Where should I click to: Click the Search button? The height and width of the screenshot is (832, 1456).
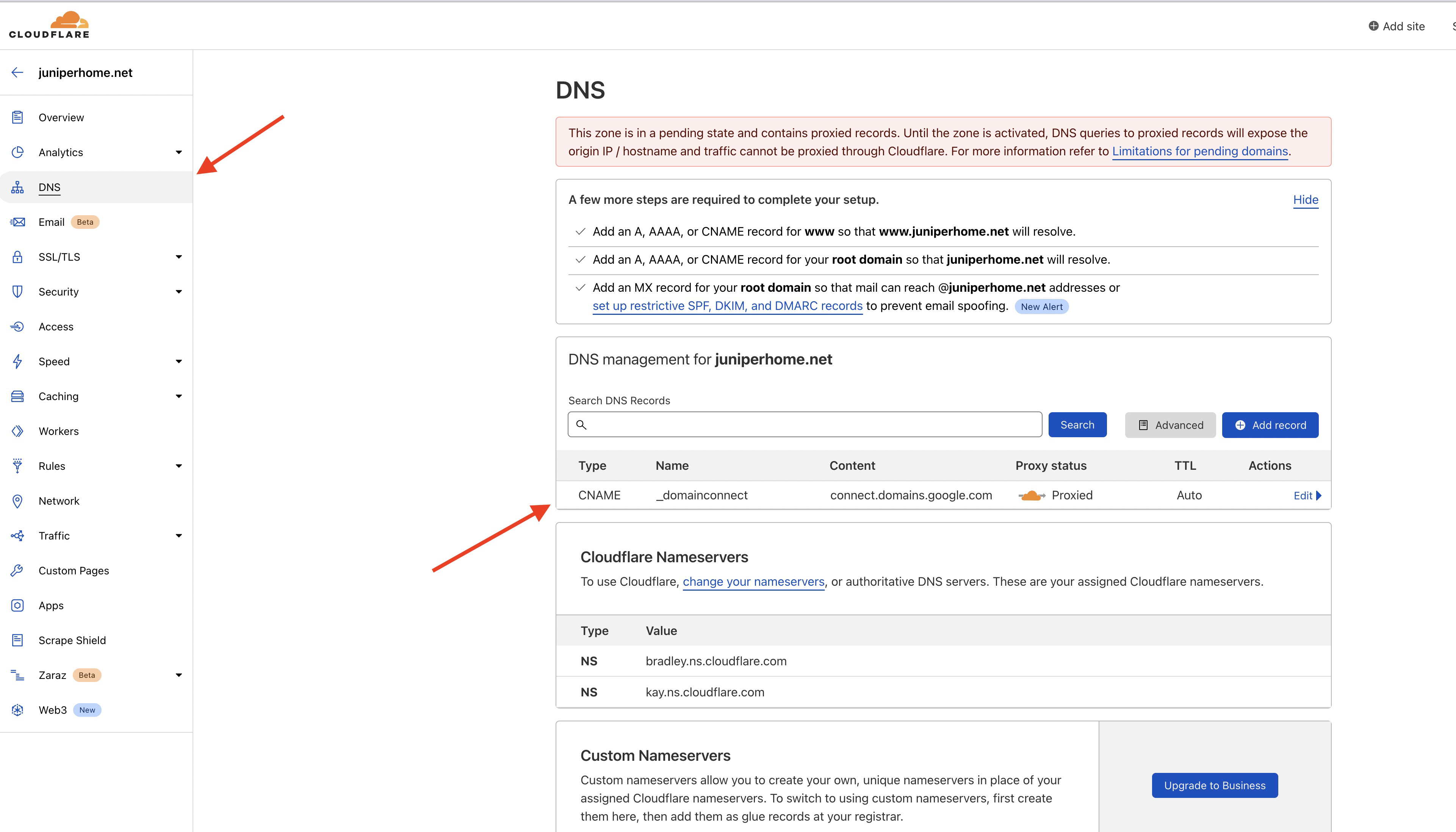pyautogui.click(x=1077, y=425)
